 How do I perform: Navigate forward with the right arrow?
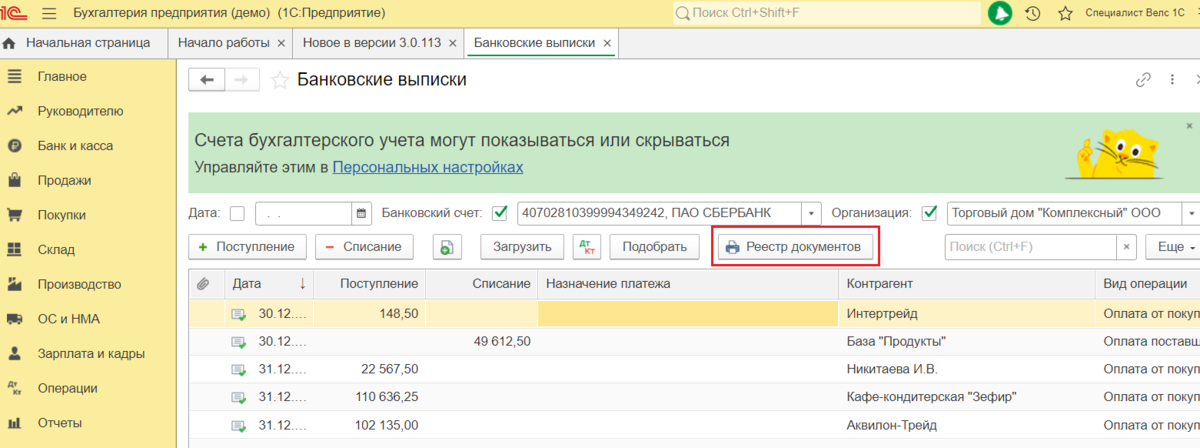click(x=242, y=80)
